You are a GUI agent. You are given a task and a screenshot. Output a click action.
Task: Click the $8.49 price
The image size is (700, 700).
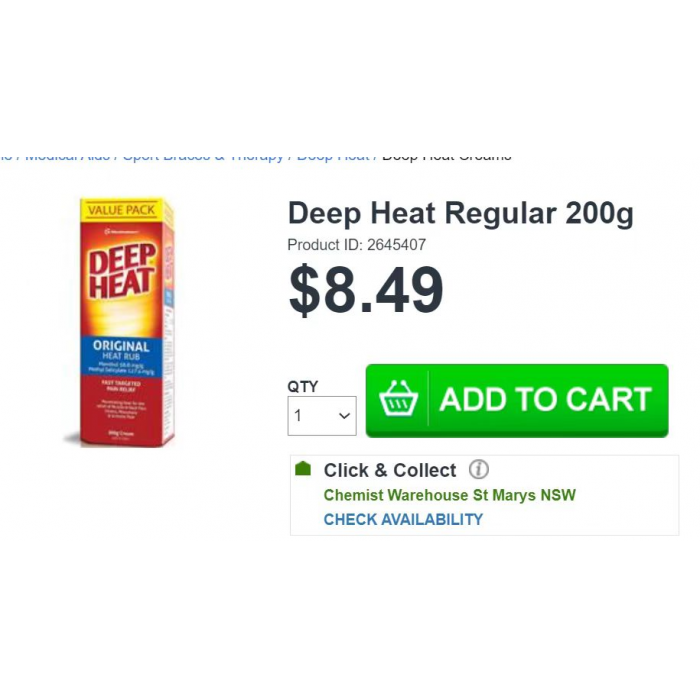tap(366, 289)
